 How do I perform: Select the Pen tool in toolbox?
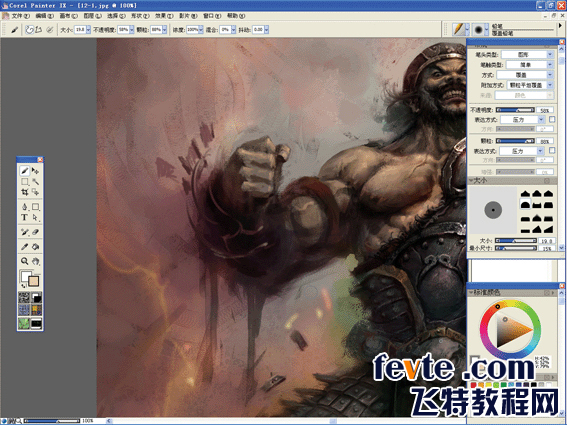click(25, 207)
